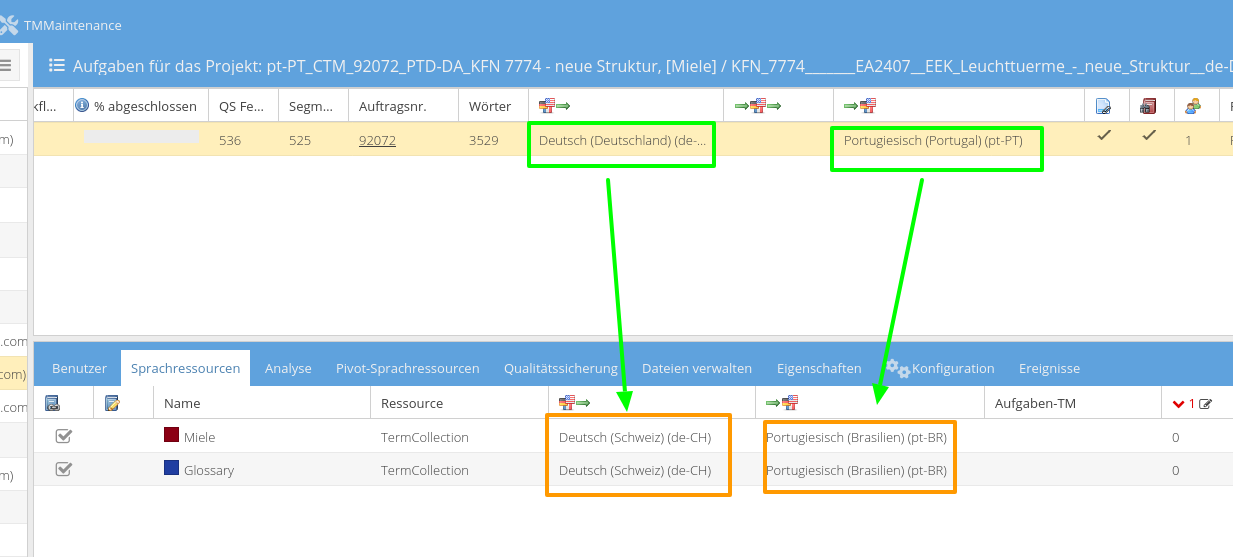1233x557 pixels.
Task: Switch to the Analyse tab
Action: click(x=288, y=368)
